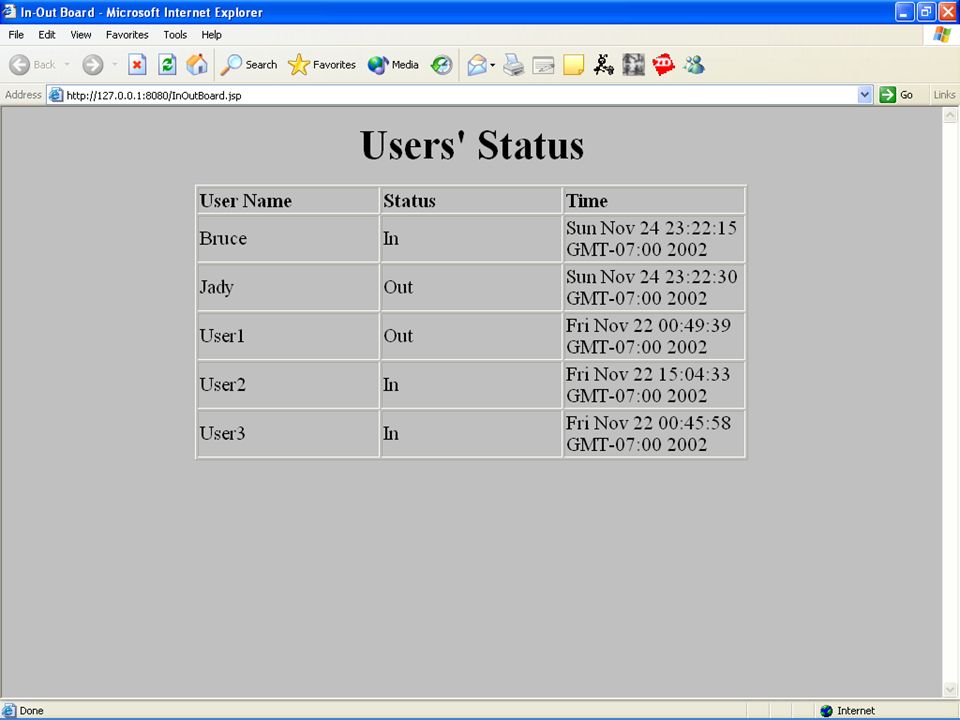Image resolution: width=960 pixels, height=720 pixels.
Task: Expand the Mail button dropdown arrow
Action: [x=492, y=65]
